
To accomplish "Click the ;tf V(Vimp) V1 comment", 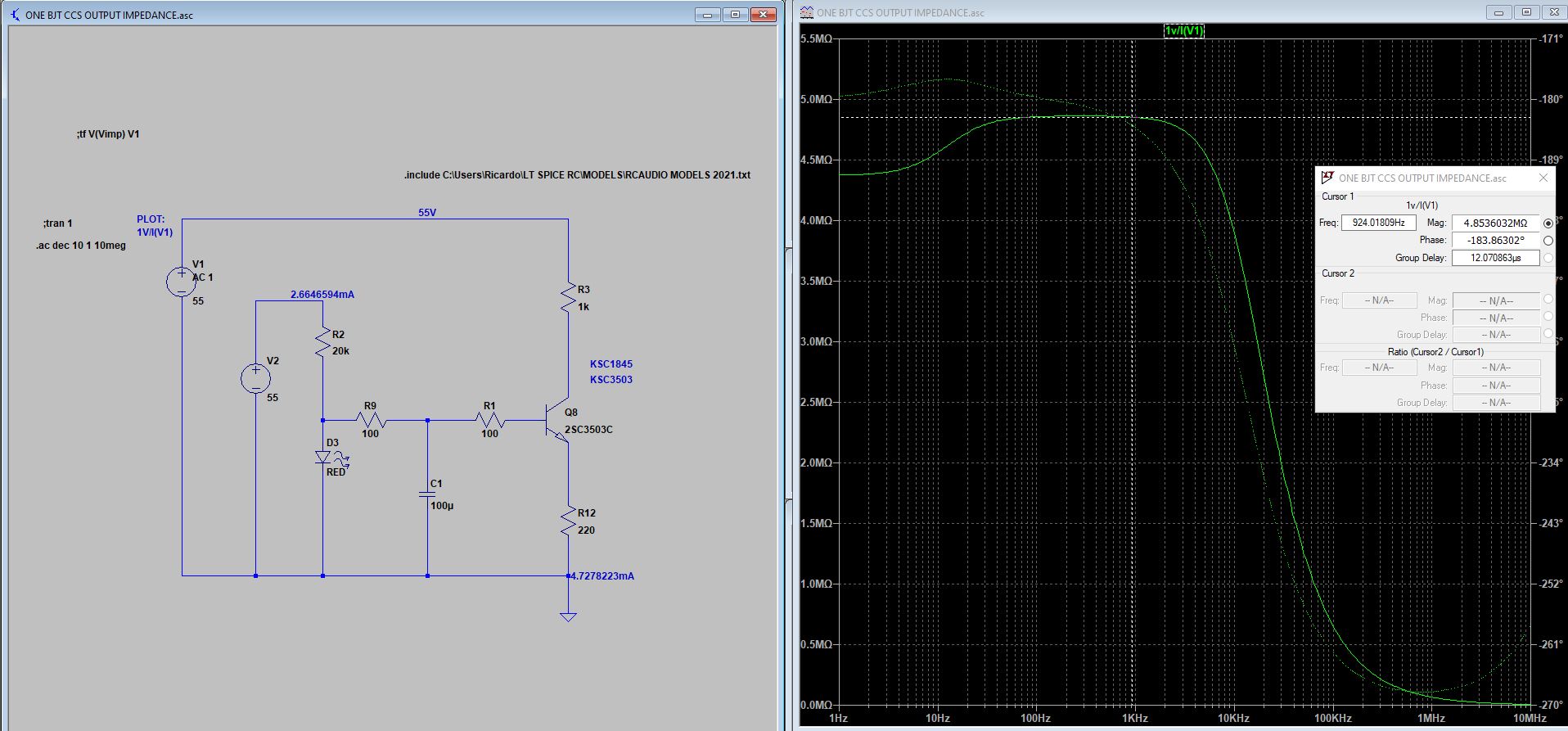I will point(108,134).
